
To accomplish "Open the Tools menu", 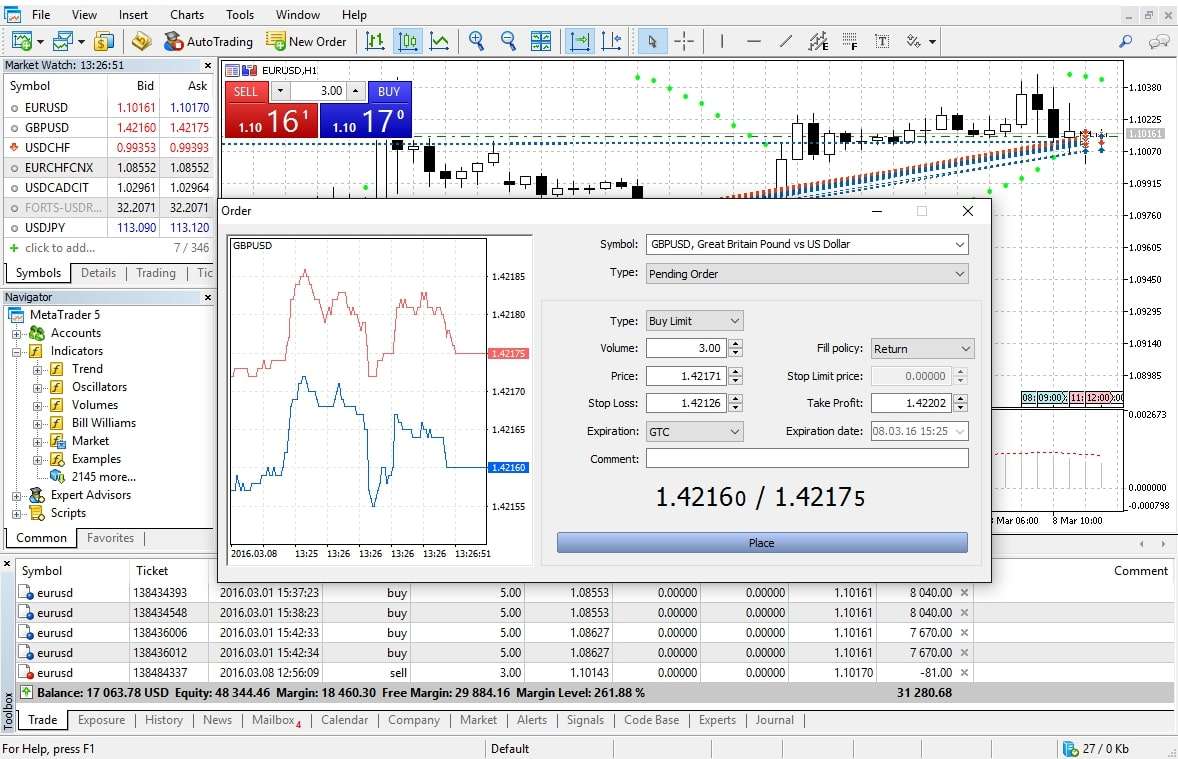I will tap(240, 14).
